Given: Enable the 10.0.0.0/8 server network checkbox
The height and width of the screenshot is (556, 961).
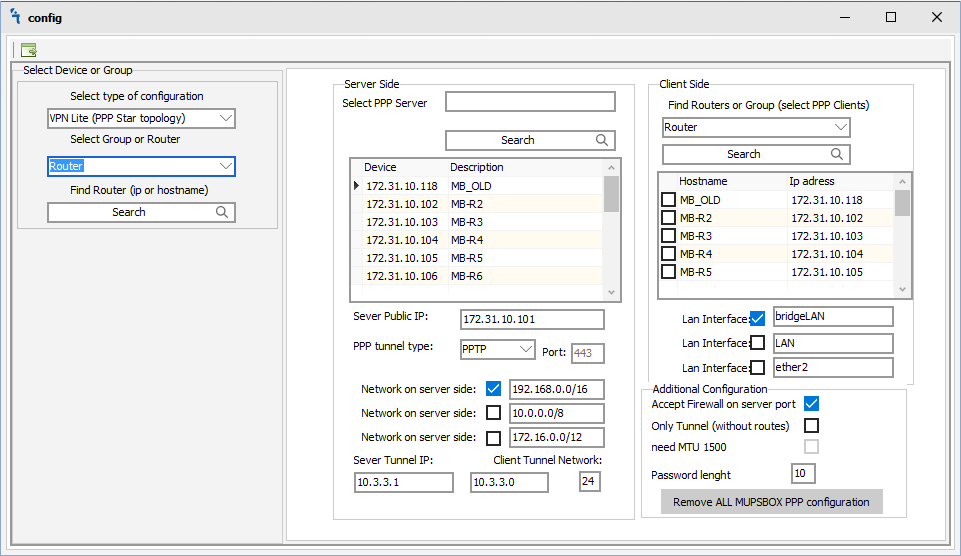Looking at the screenshot, I should pos(493,413).
